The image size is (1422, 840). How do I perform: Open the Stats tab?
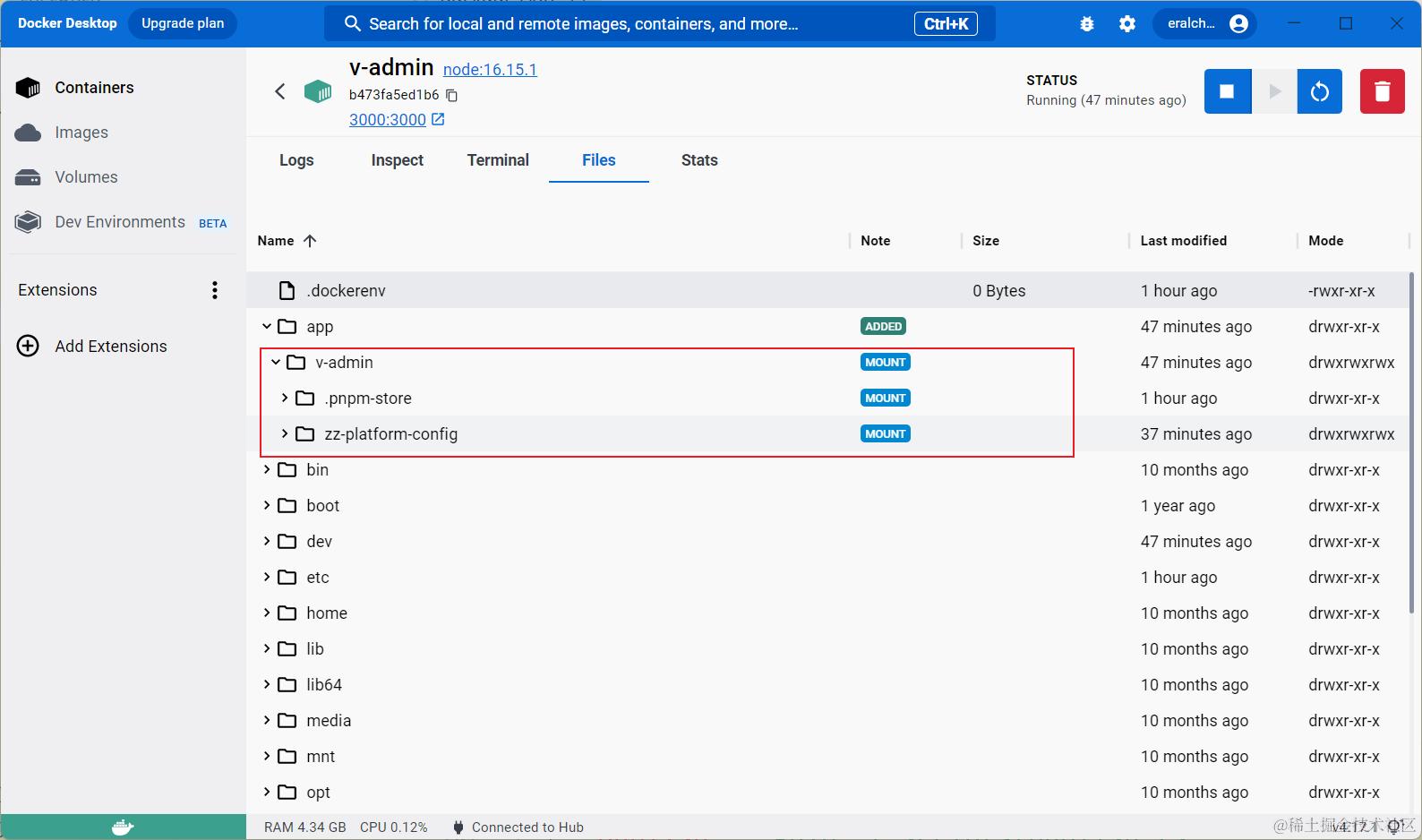click(x=699, y=160)
